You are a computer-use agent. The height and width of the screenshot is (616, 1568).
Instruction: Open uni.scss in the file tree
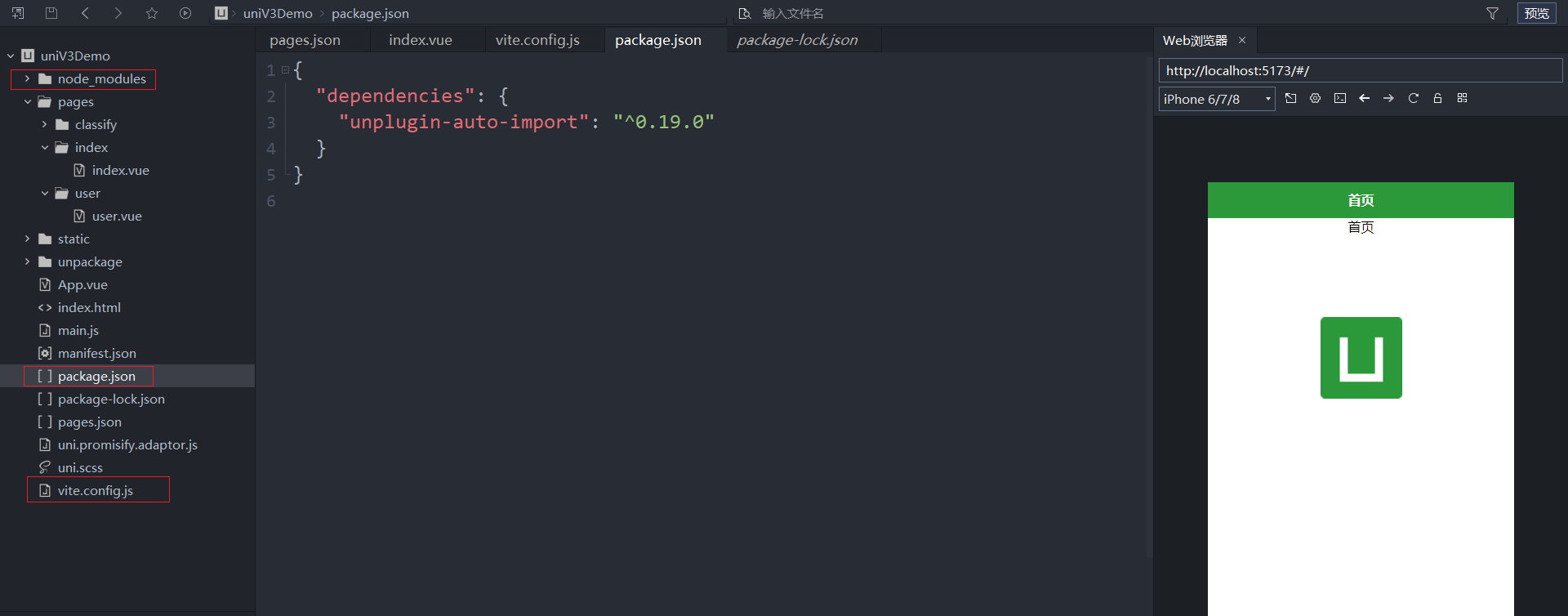(80, 467)
